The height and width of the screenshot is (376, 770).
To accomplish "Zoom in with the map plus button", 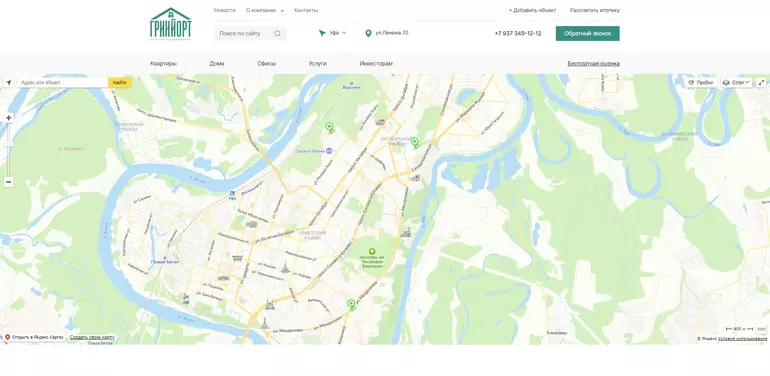I will [8, 118].
